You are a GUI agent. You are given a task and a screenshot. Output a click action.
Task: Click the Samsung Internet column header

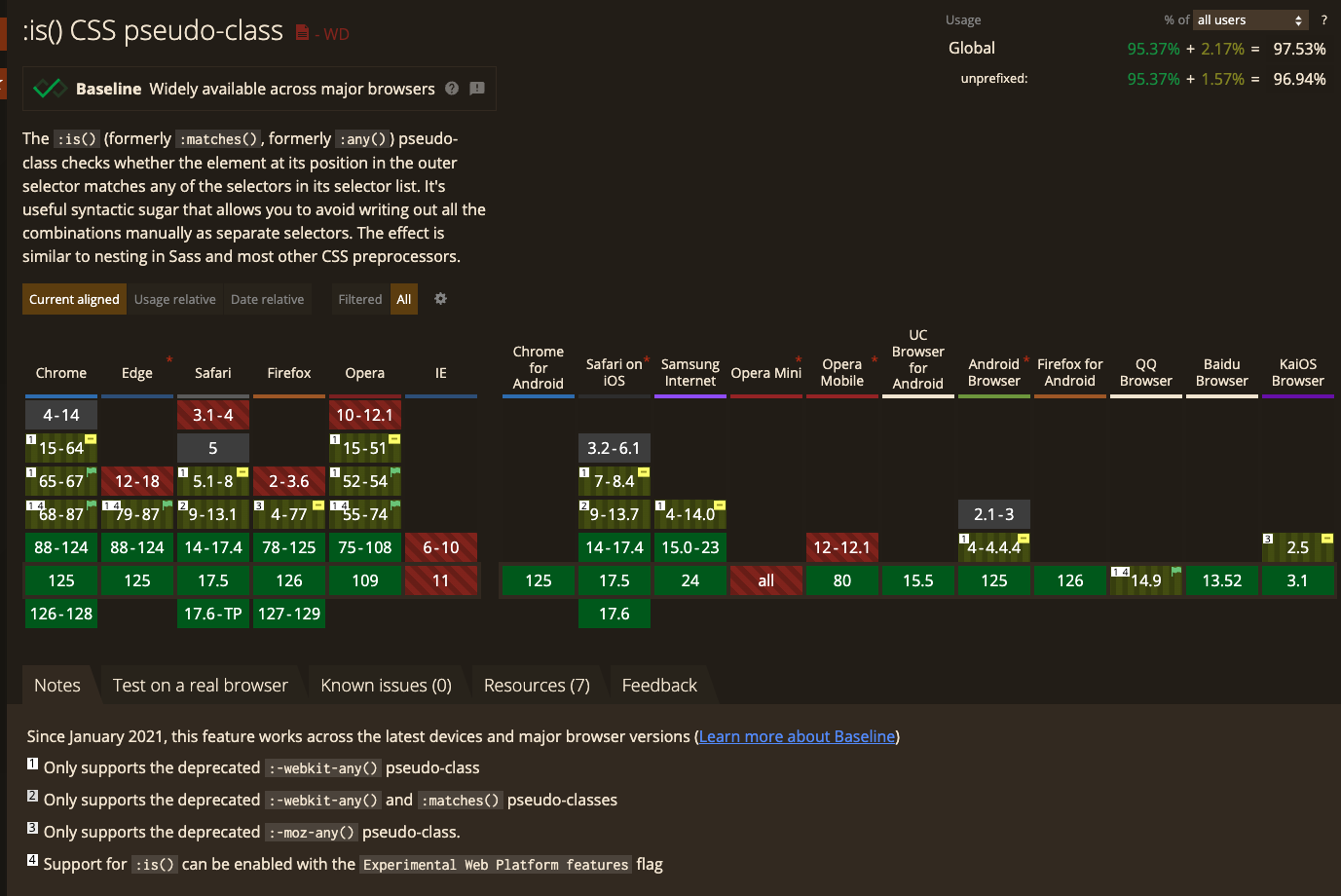tap(690, 373)
